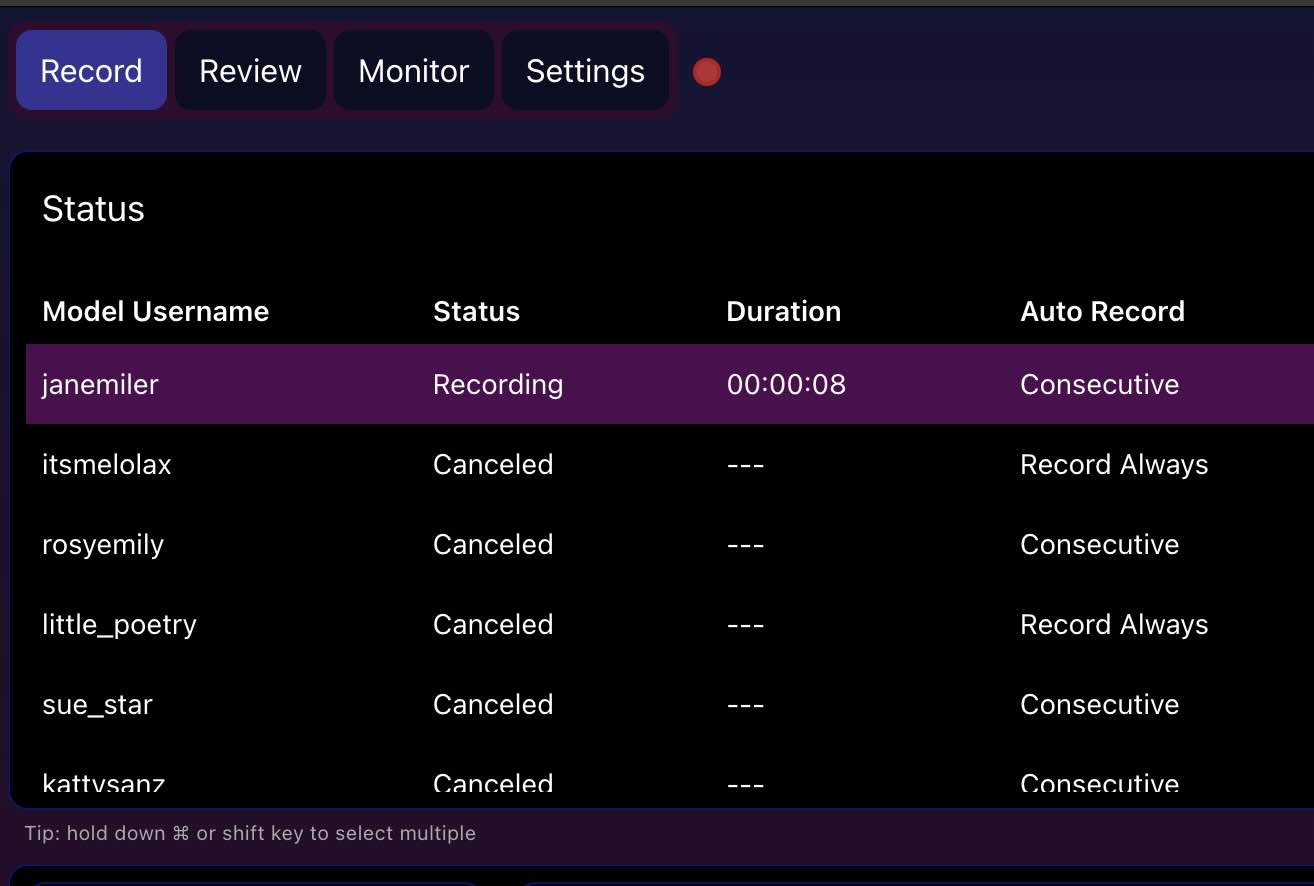Click the 00:00:08 recording duration value
This screenshot has height=886, width=1314.
[x=786, y=384]
